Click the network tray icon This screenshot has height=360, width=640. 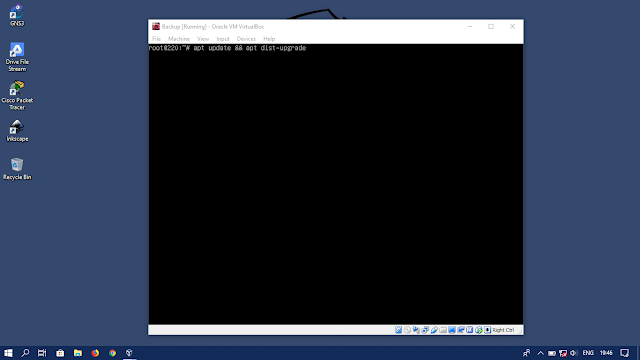(x=563, y=353)
